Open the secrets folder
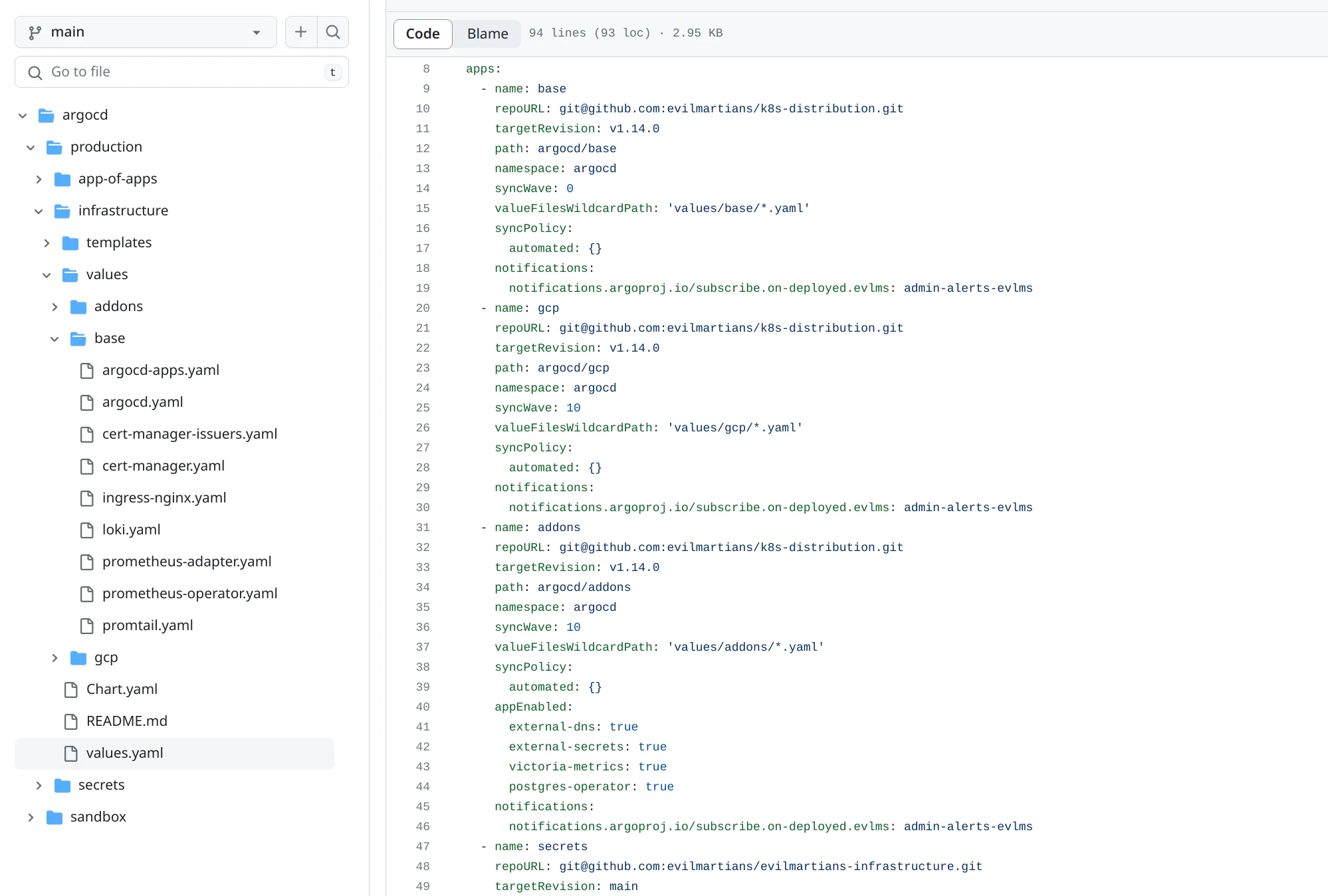The width and height of the screenshot is (1328, 896). 102,785
